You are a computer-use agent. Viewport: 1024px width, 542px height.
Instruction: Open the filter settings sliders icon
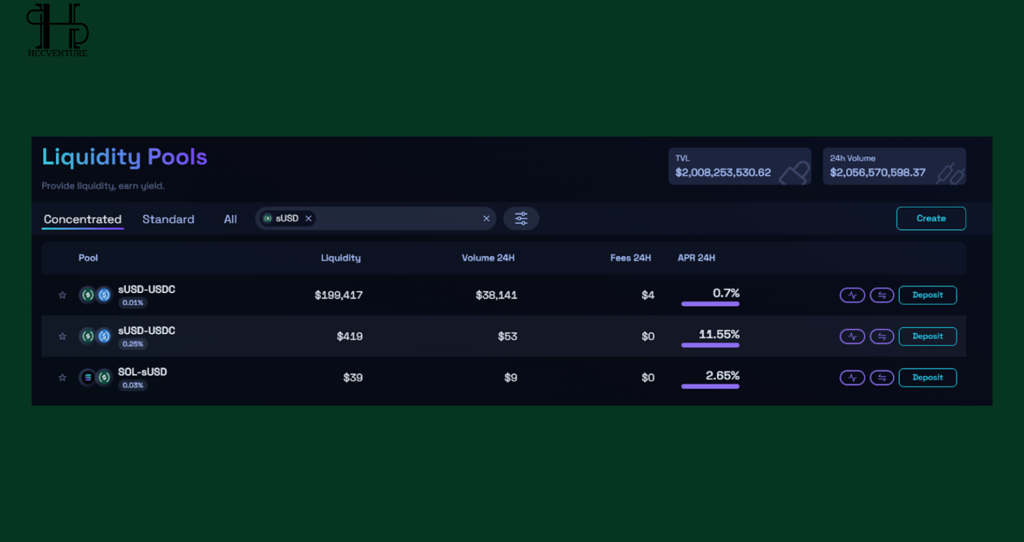point(521,219)
